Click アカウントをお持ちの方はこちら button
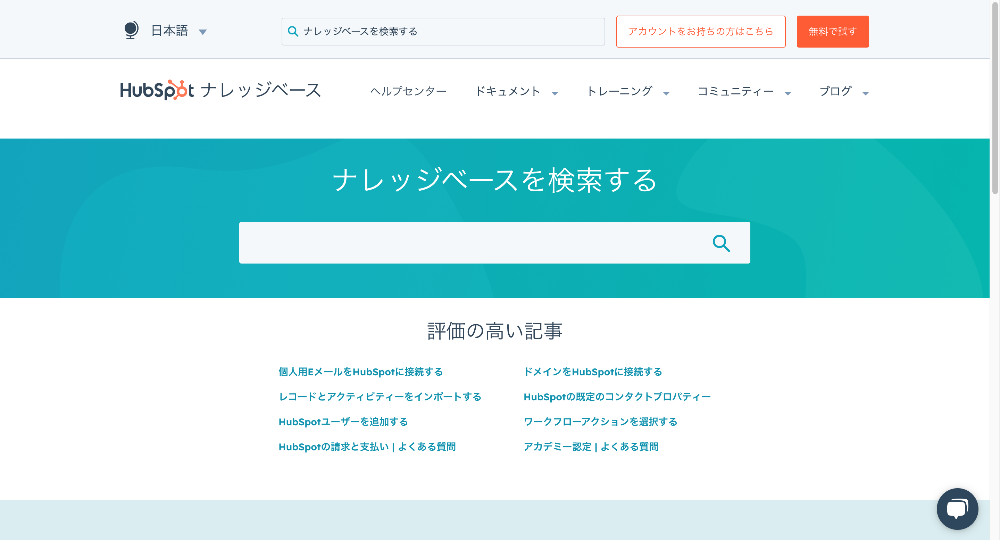This screenshot has width=1000, height=540. click(x=700, y=31)
